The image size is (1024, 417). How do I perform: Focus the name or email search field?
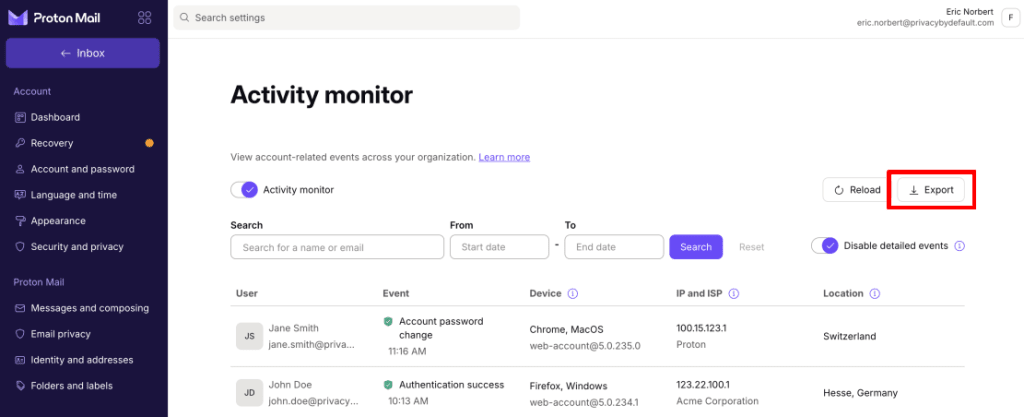pyautogui.click(x=337, y=247)
